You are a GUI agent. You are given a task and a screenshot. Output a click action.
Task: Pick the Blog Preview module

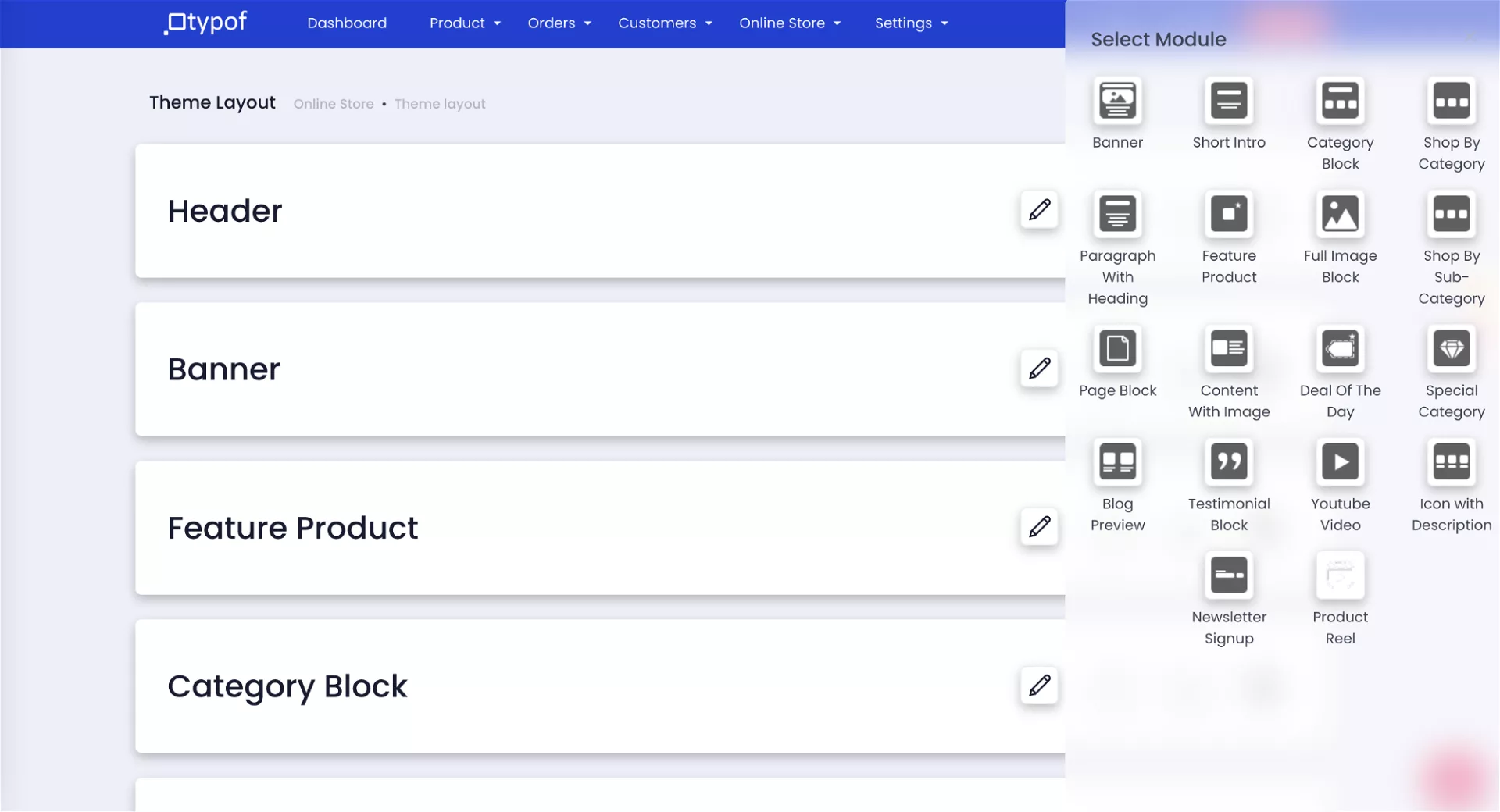[1117, 462]
